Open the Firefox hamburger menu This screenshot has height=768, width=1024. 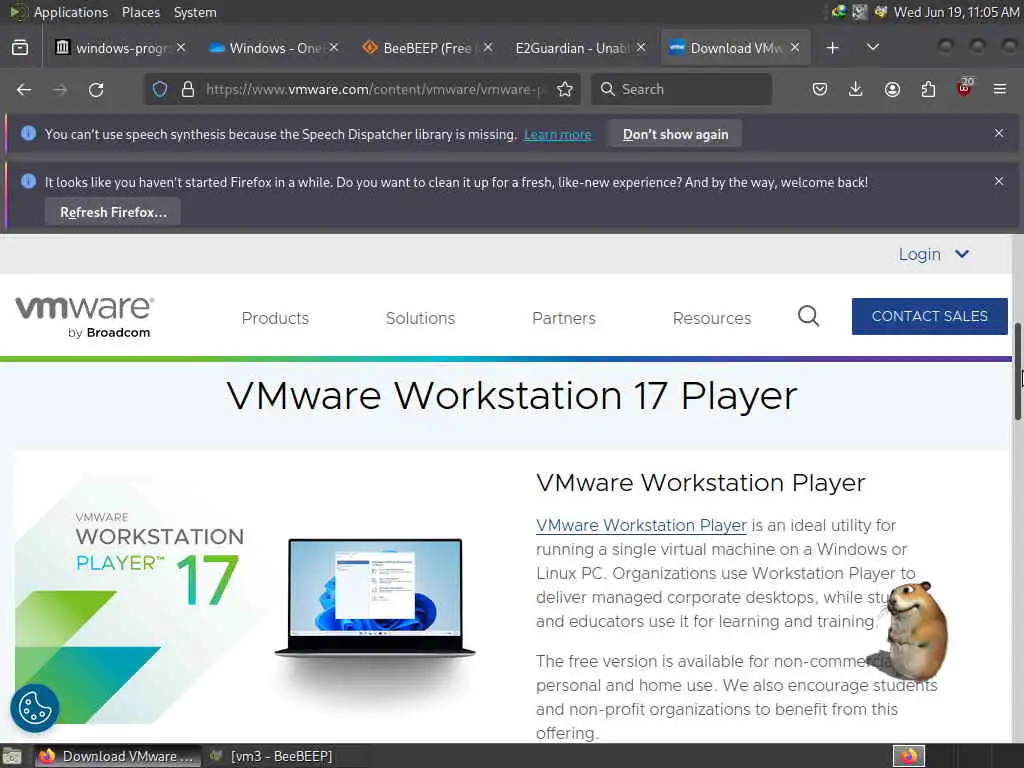tap(1000, 89)
